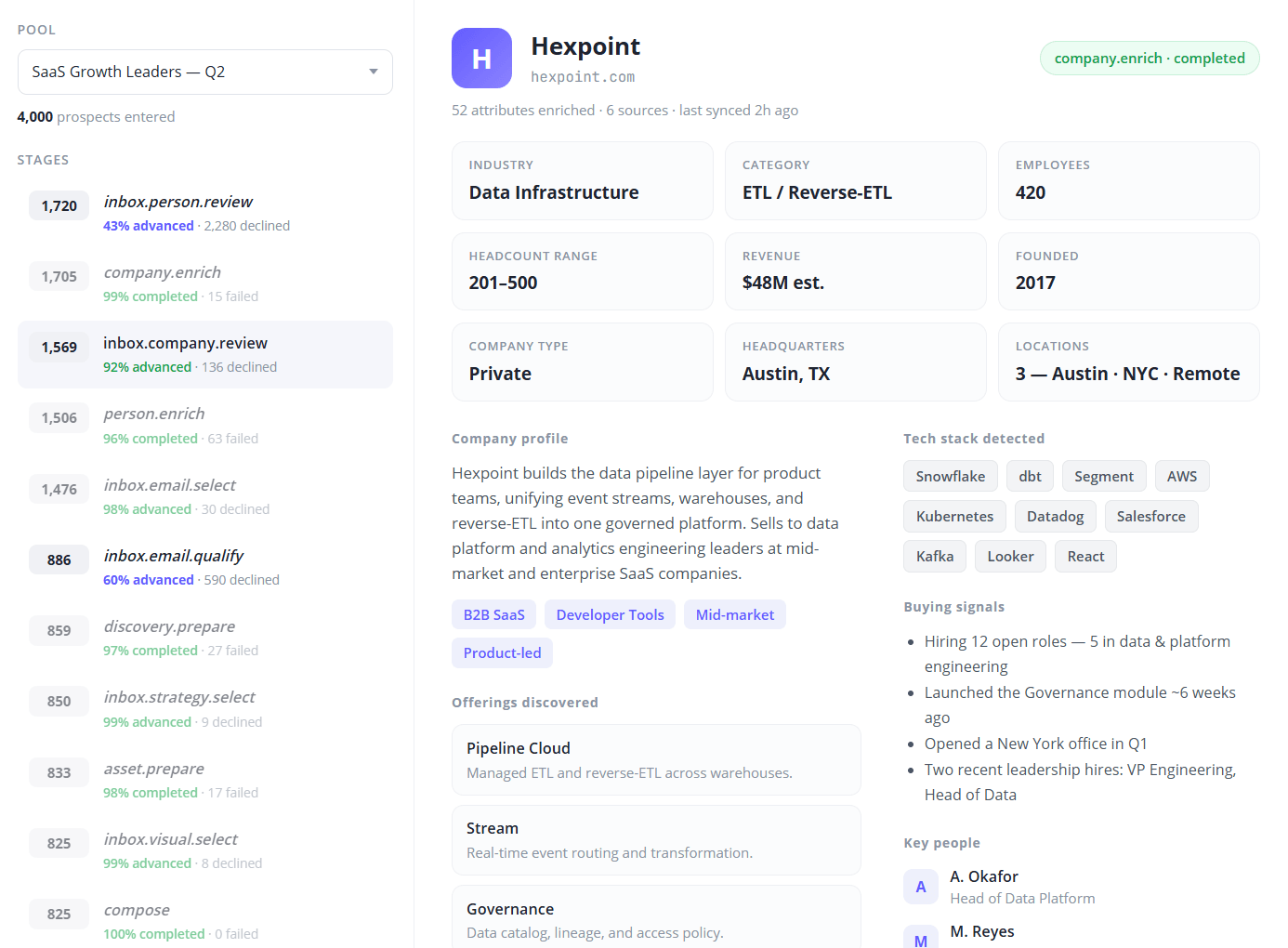Viewport: 1288px width, 948px height.
Task: Click the AWS tech chip
Action: 1182,476
